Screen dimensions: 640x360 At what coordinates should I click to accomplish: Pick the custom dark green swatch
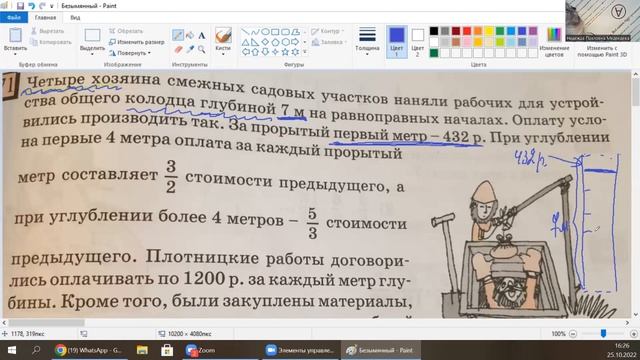pos(434,53)
